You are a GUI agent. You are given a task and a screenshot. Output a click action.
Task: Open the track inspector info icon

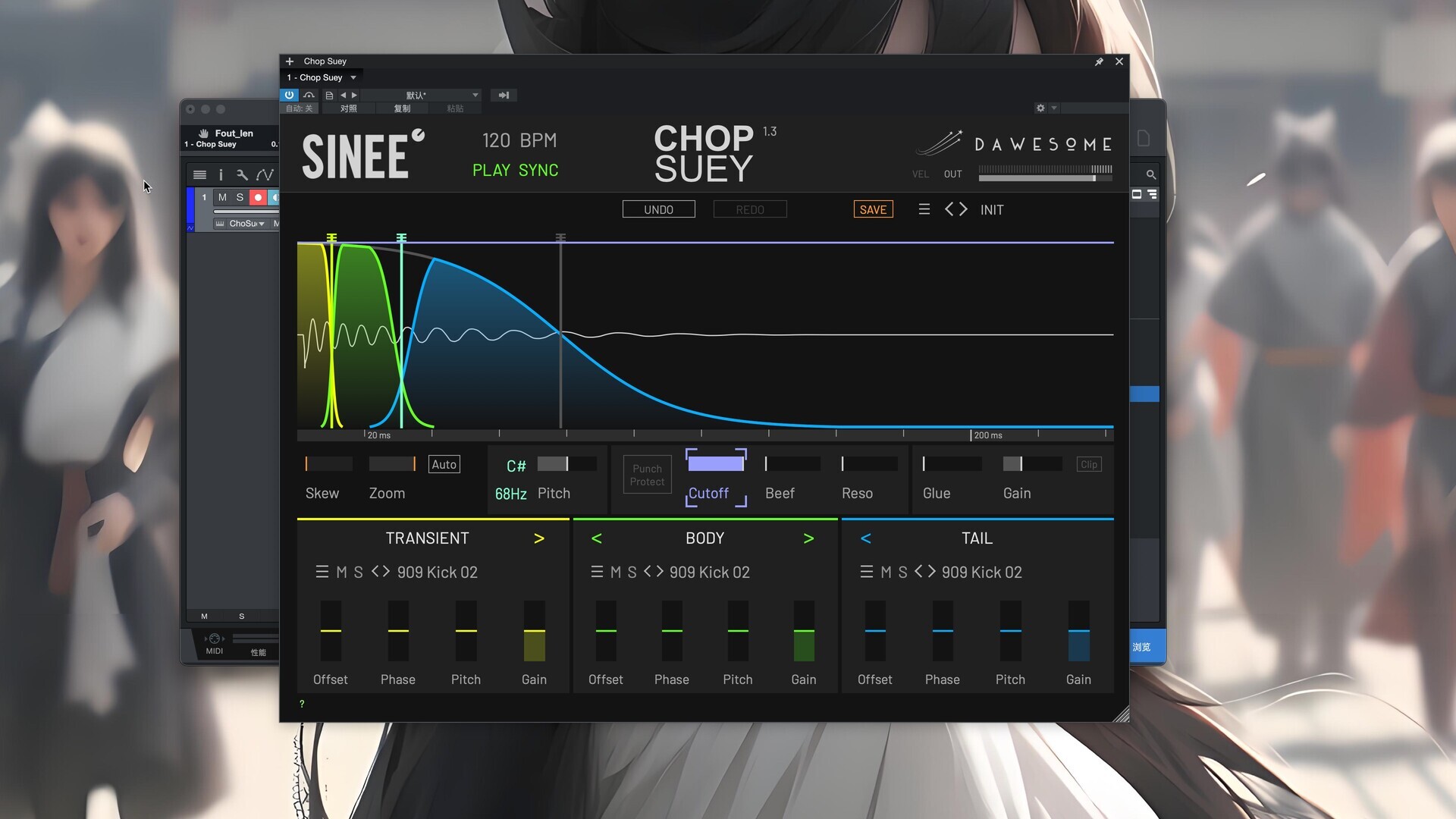(221, 174)
